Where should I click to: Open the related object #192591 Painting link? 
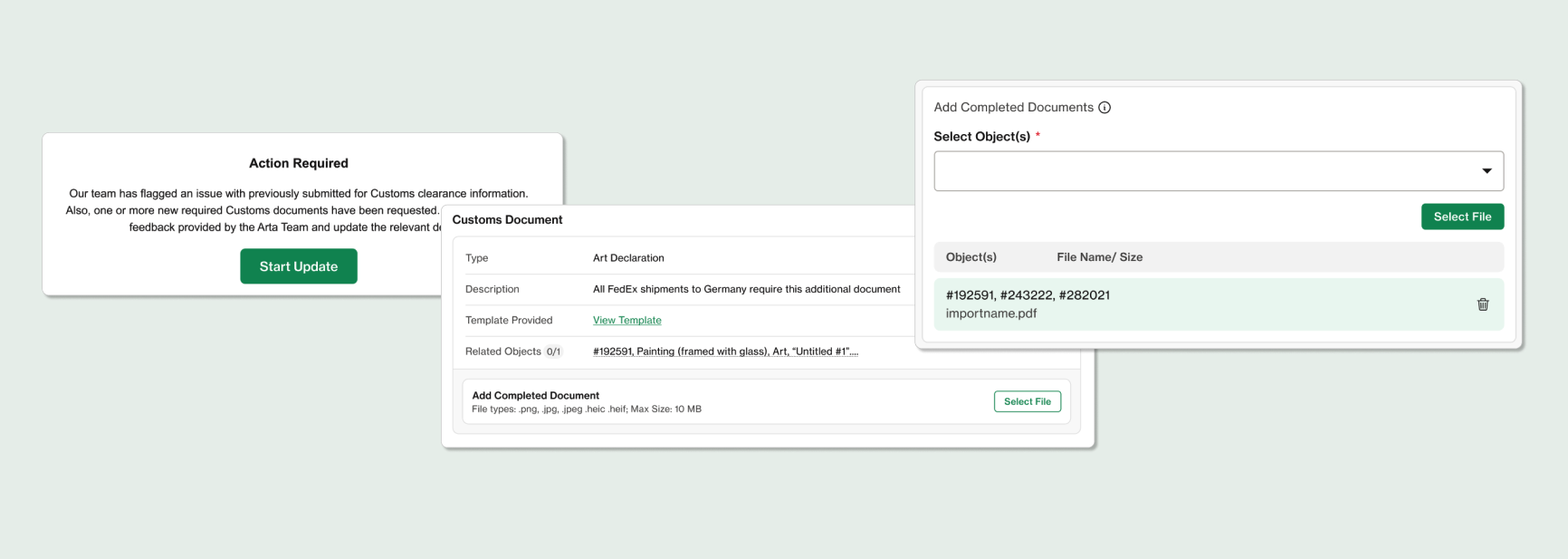point(724,352)
